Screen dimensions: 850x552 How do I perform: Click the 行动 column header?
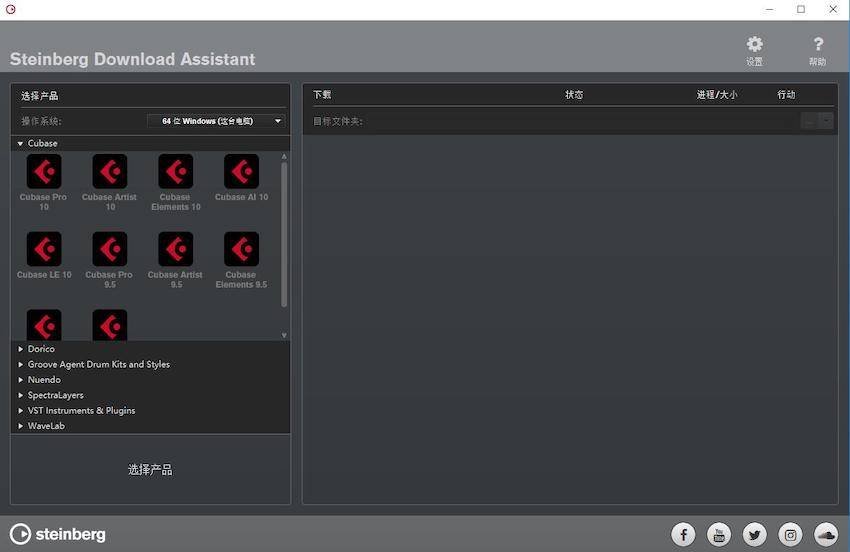point(786,94)
